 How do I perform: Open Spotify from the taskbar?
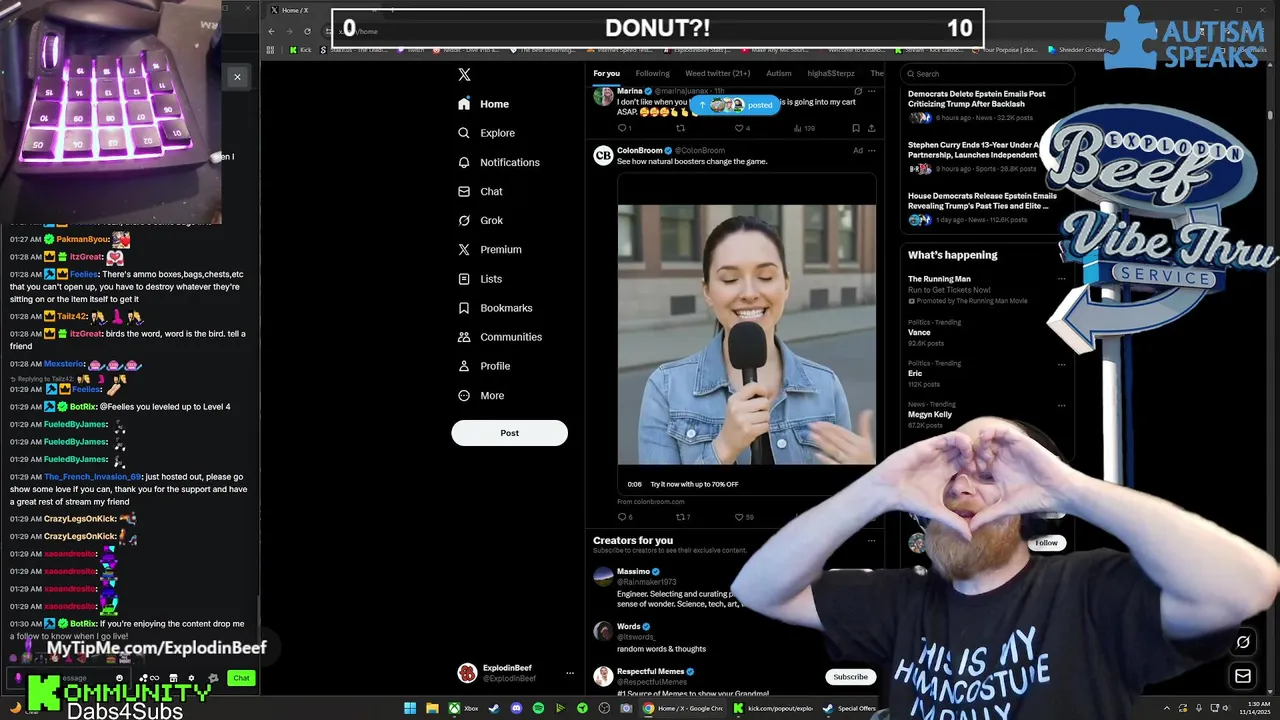click(x=538, y=708)
